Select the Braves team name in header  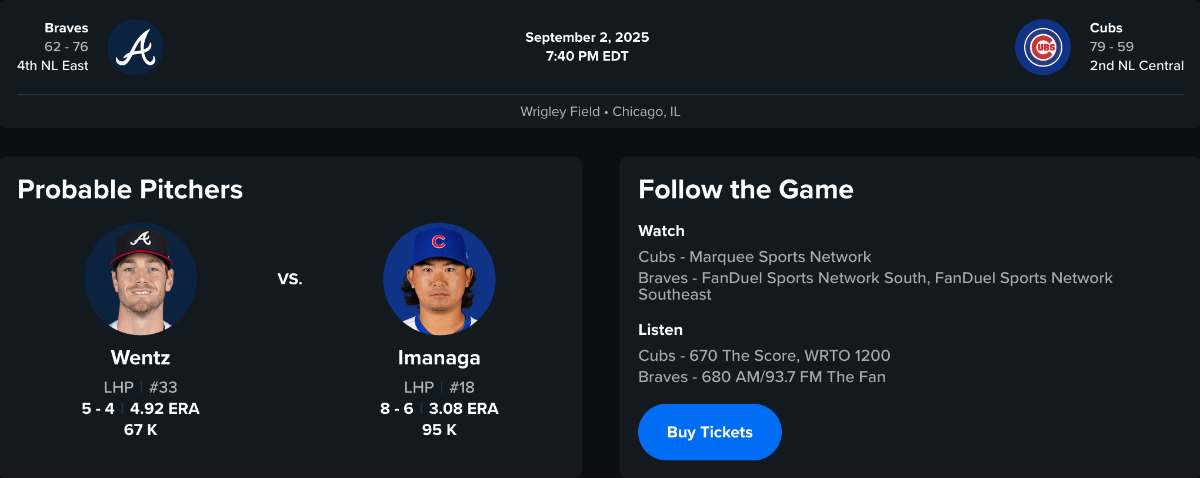(x=66, y=28)
